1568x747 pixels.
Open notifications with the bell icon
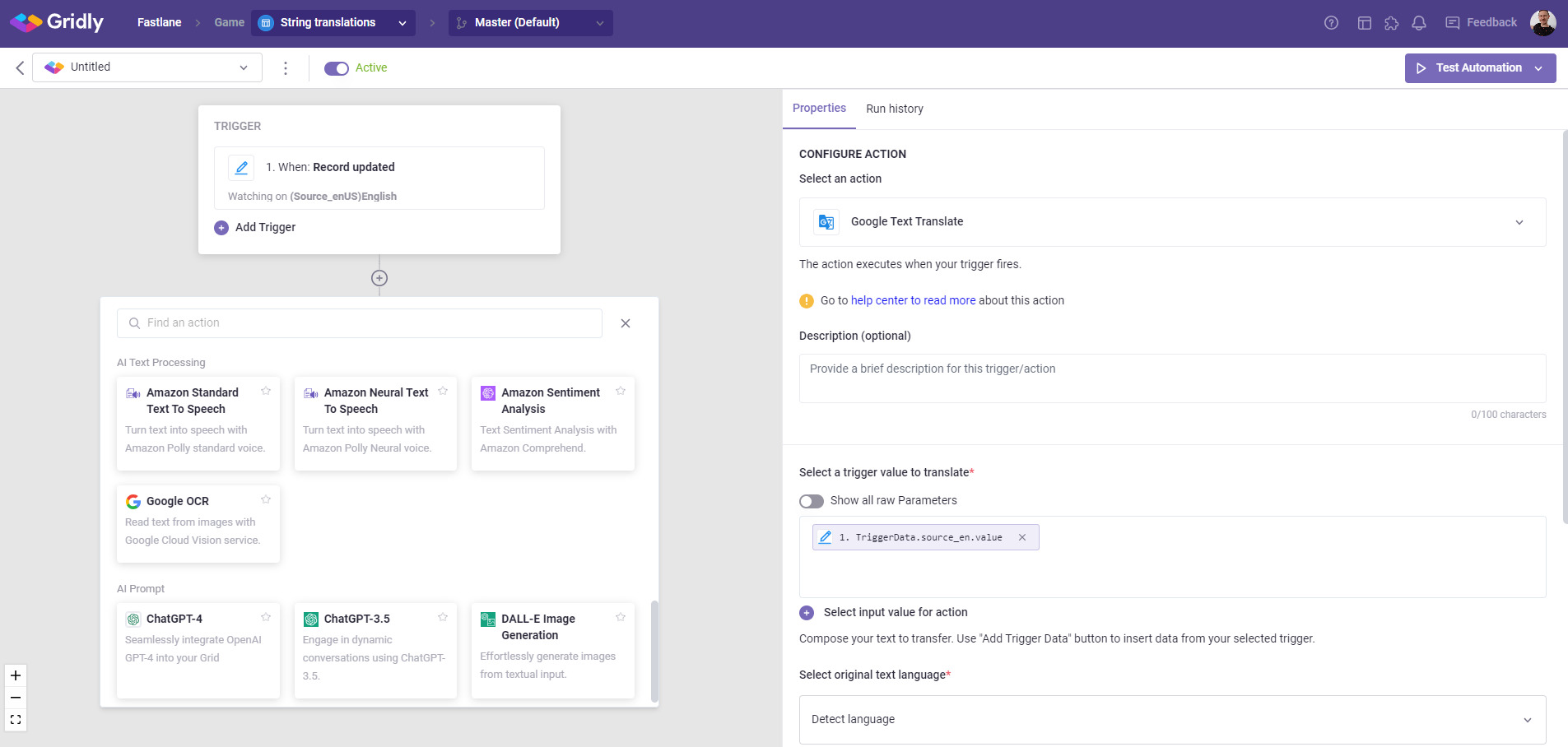point(1418,22)
